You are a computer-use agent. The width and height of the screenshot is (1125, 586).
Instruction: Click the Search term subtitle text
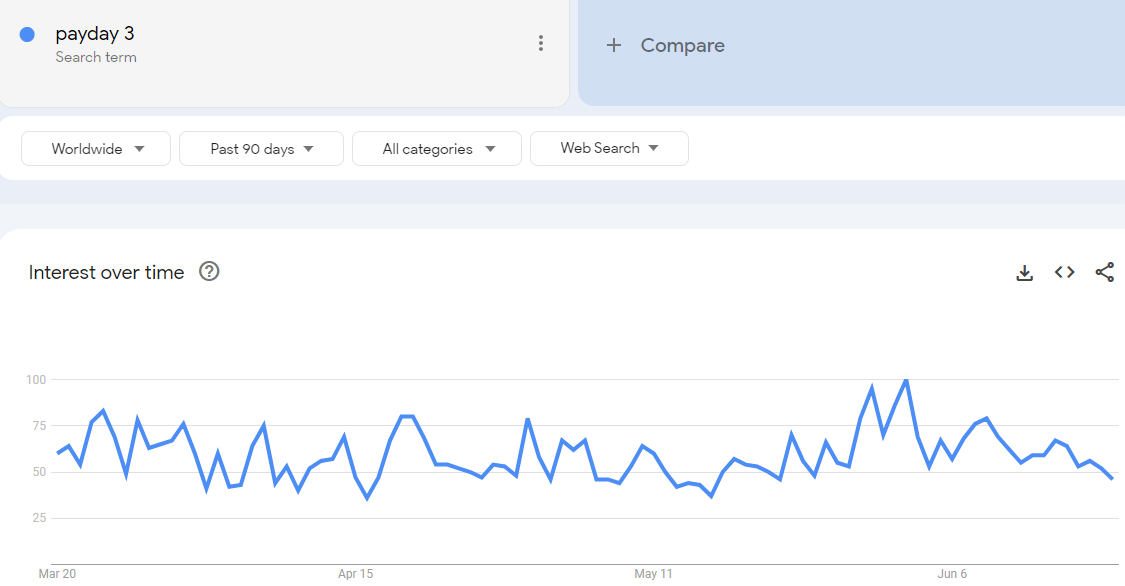(x=96, y=57)
